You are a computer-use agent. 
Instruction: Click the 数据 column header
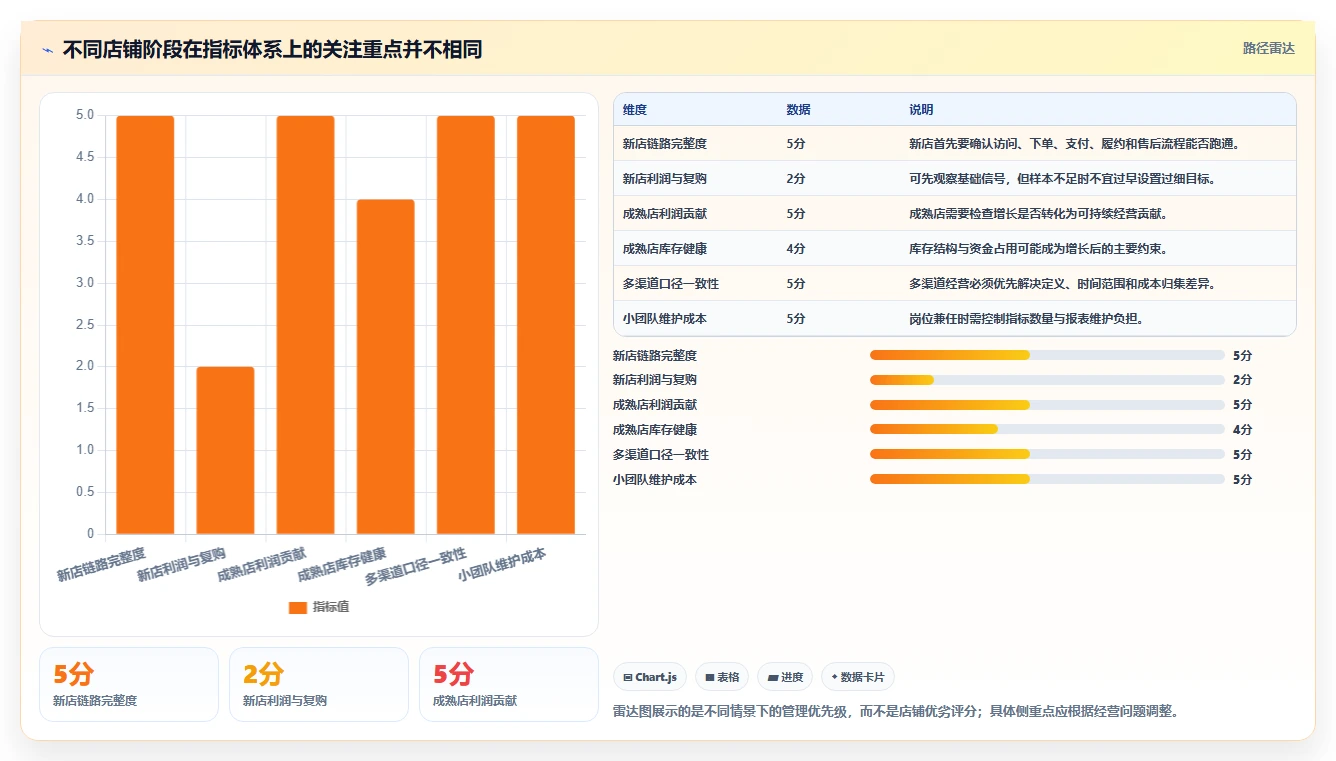point(799,110)
